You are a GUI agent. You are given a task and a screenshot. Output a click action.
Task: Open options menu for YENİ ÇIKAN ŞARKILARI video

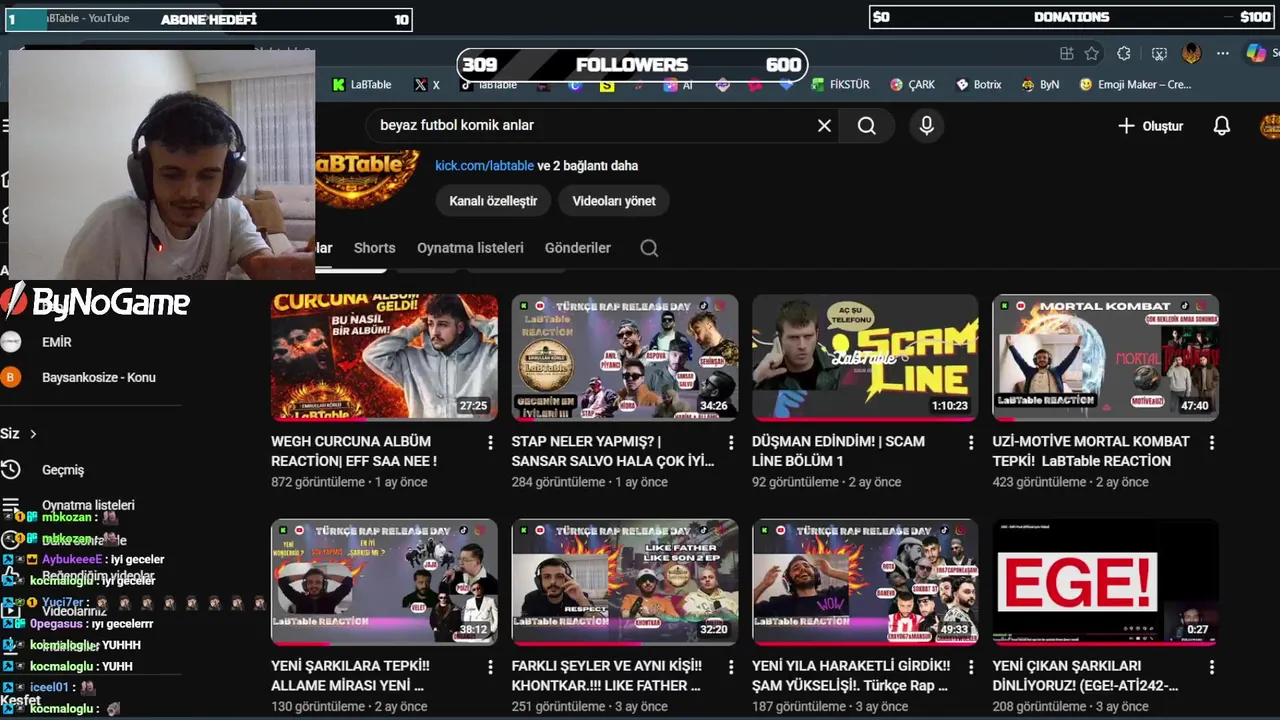1212,666
